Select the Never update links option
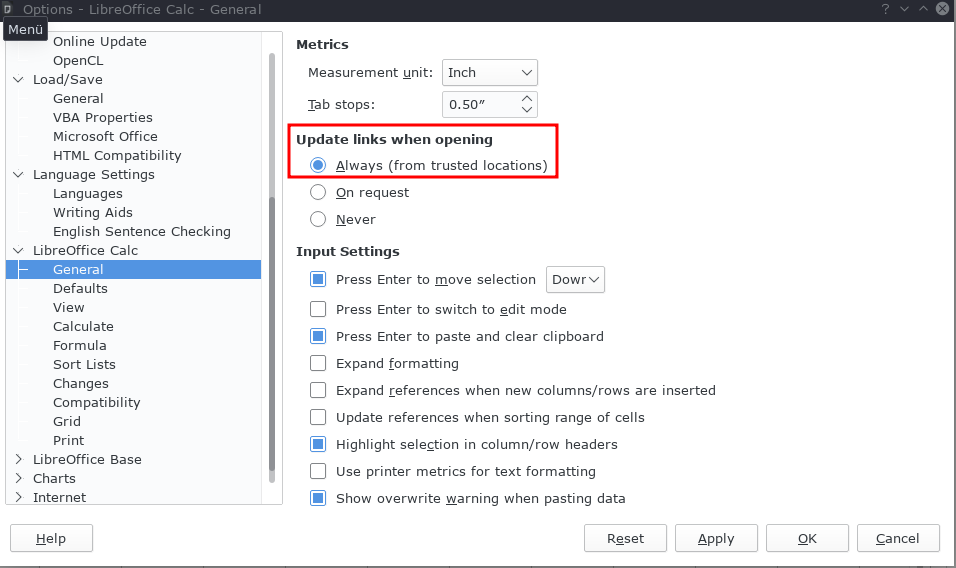This screenshot has width=956, height=568. (318, 219)
